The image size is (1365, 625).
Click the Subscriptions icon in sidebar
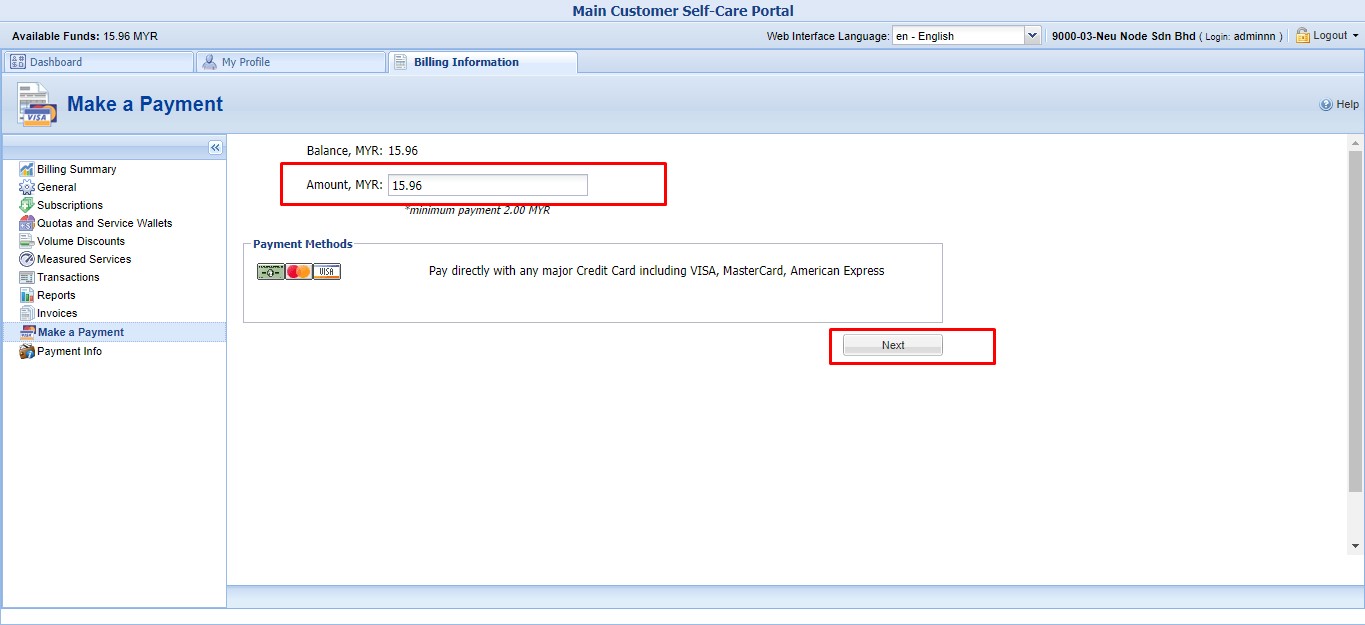27,205
